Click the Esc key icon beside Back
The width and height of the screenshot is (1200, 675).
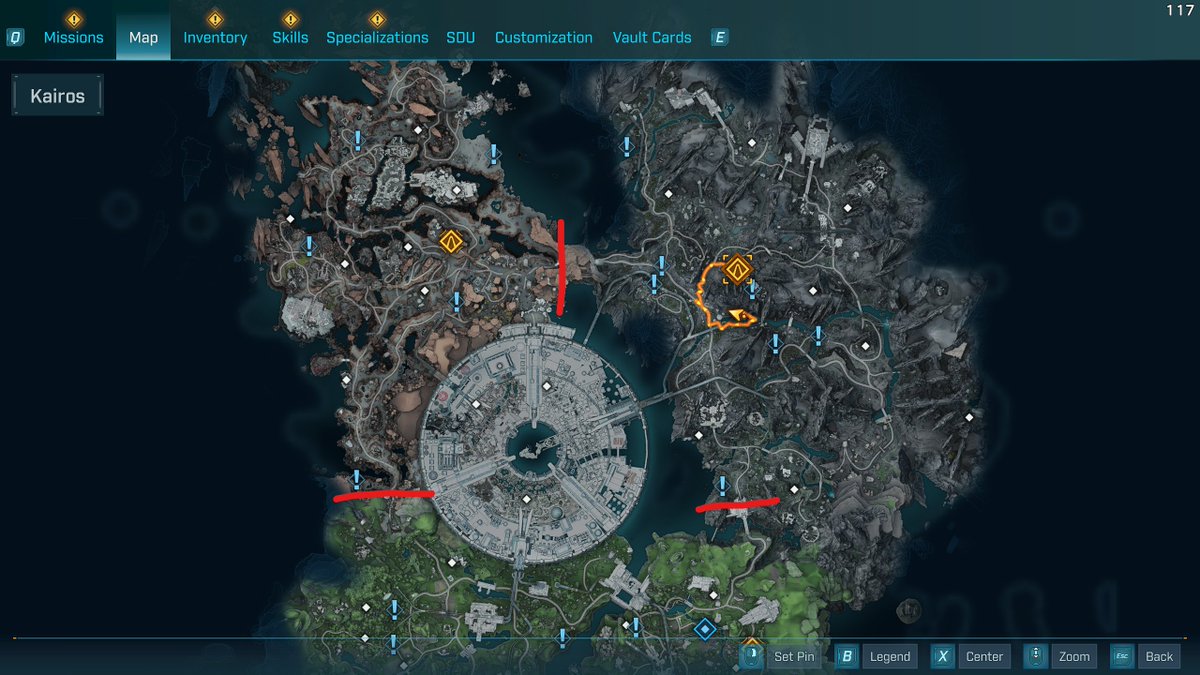point(1121,656)
